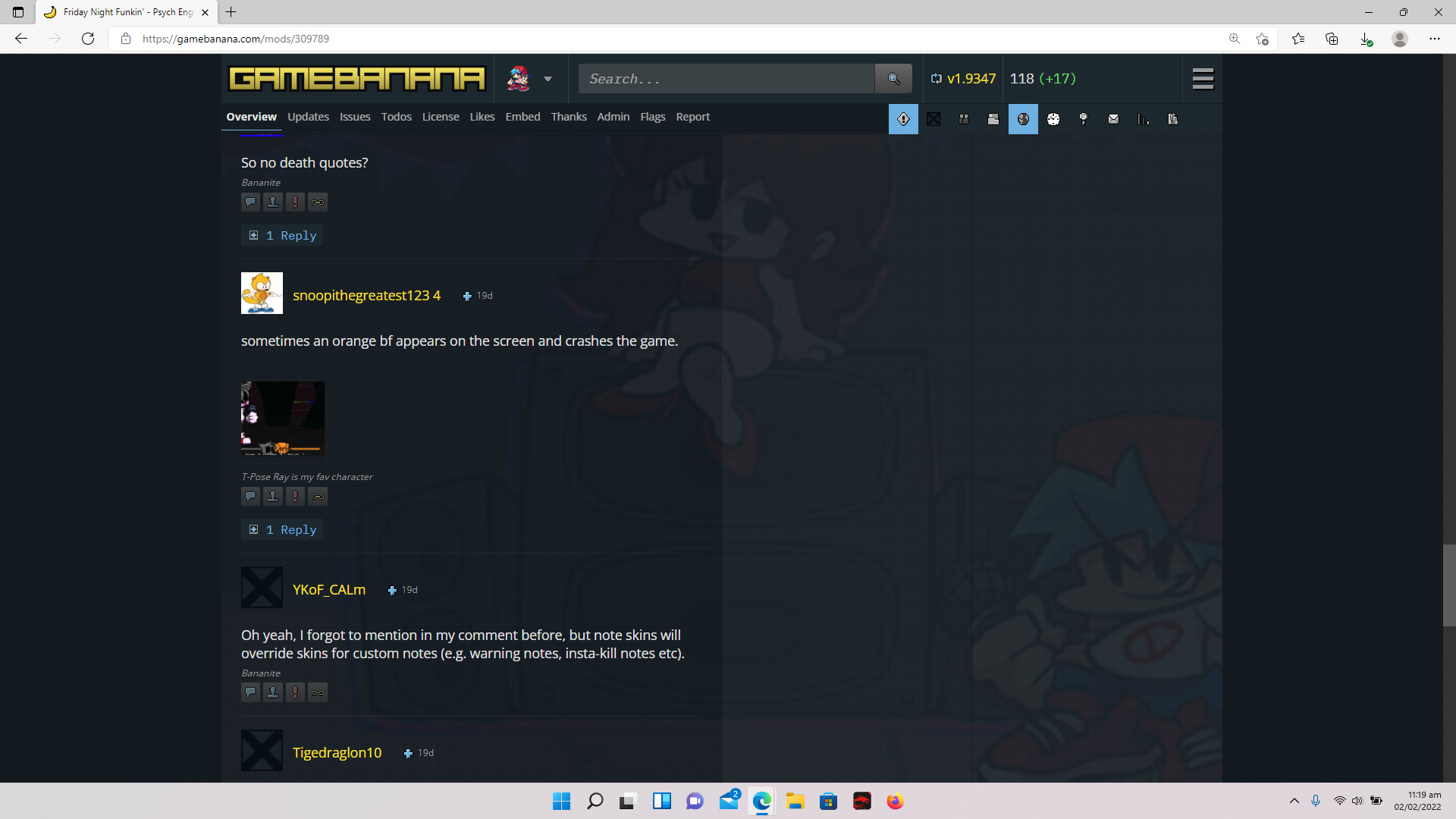Open the bar chart stats icon
The height and width of the screenshot is (819, 1456).
1143,119
